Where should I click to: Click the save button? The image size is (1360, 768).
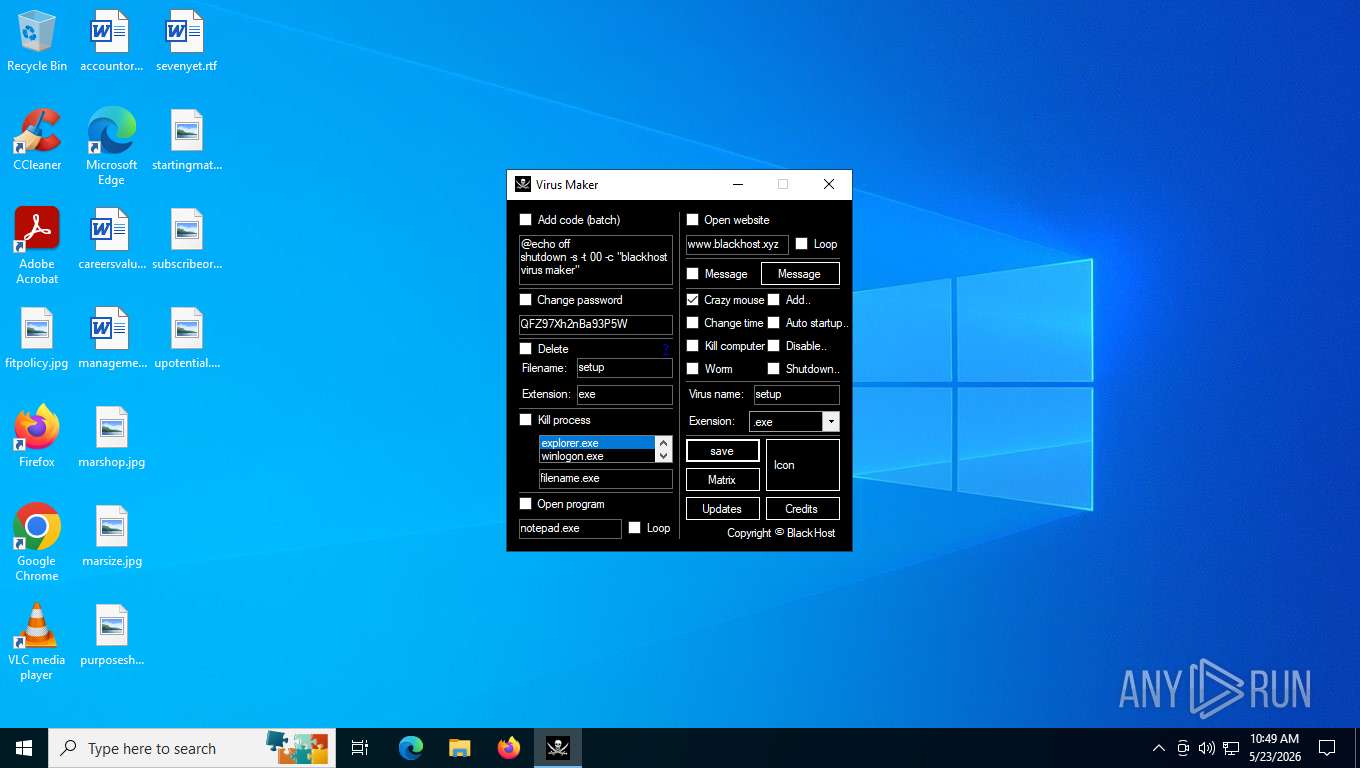pyautogui.click(x=722, y=451)
